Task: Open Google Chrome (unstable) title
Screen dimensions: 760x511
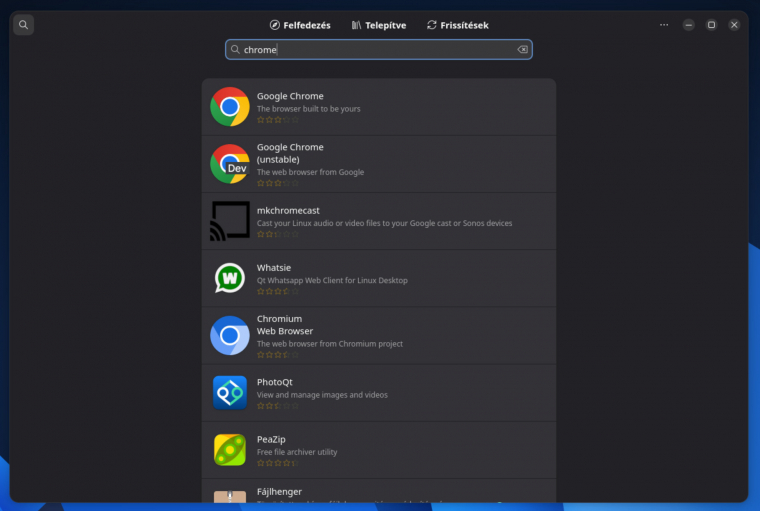Action: coord(290,153)
